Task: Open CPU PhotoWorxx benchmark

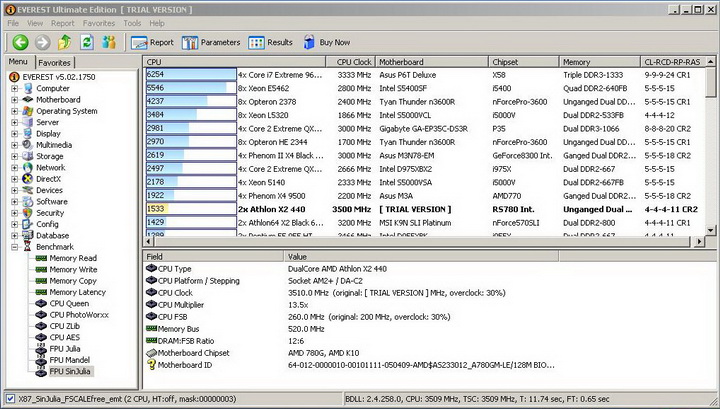Action: pyautogui.click(x=79, y=315)
